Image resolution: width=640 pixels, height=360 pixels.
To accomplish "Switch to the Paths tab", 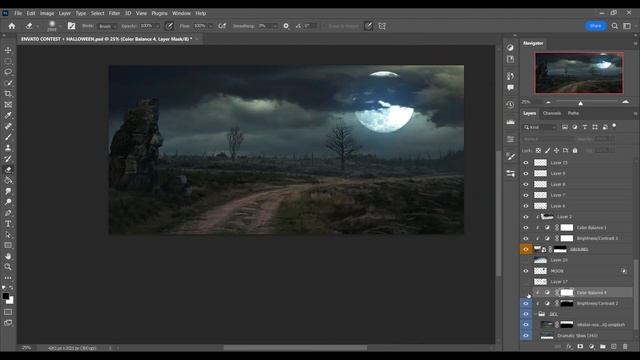I will click(x=573, y=113).
